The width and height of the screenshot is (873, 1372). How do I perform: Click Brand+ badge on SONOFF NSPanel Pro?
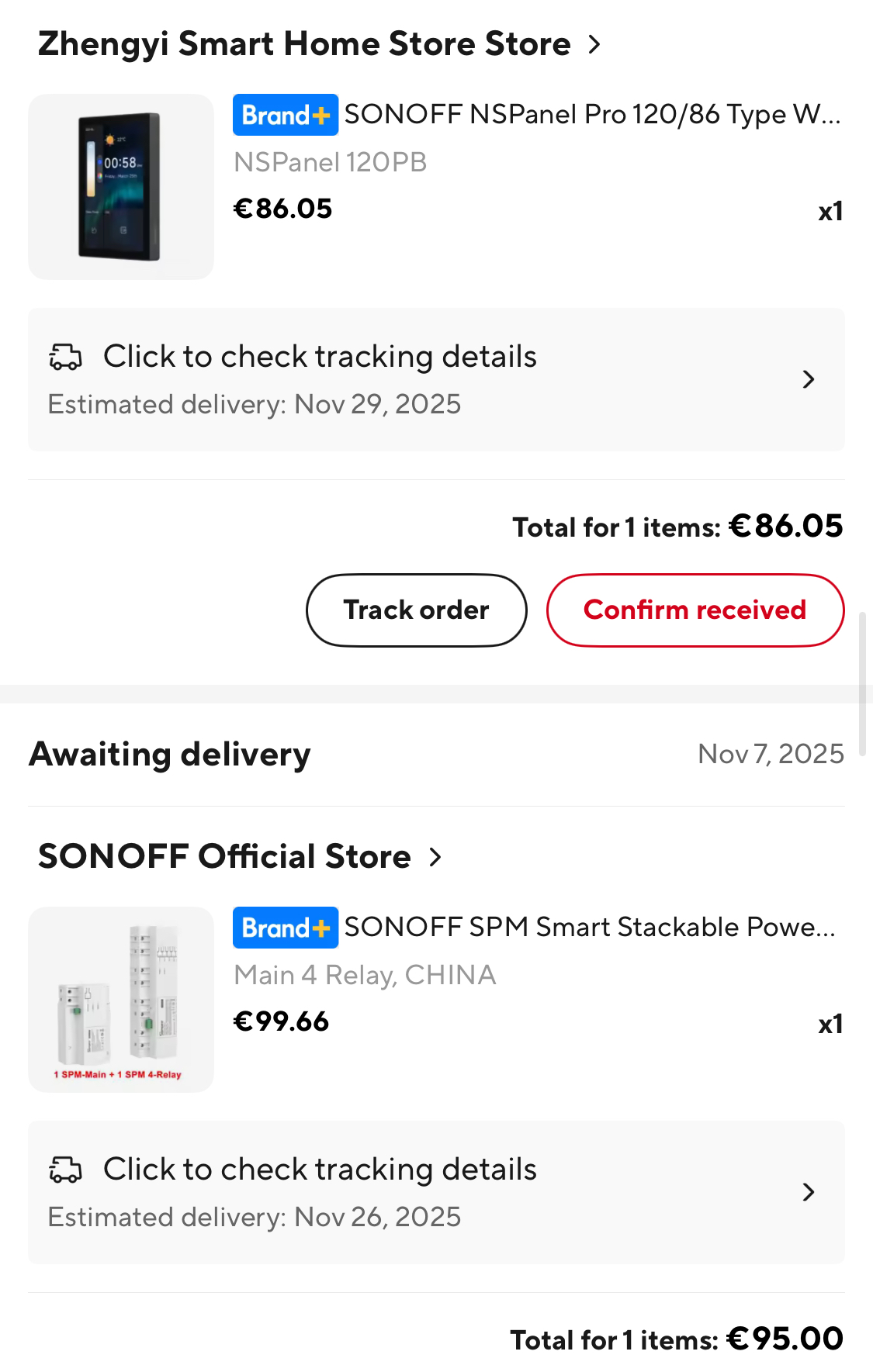pyautogui.click(x=285, y=115)
